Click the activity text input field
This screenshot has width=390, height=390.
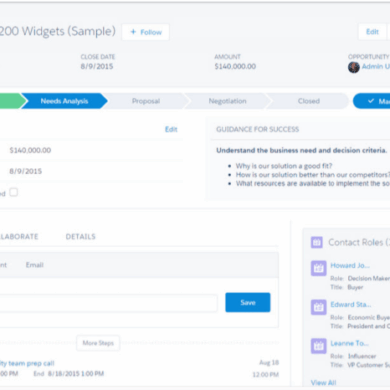click(108, 303)
